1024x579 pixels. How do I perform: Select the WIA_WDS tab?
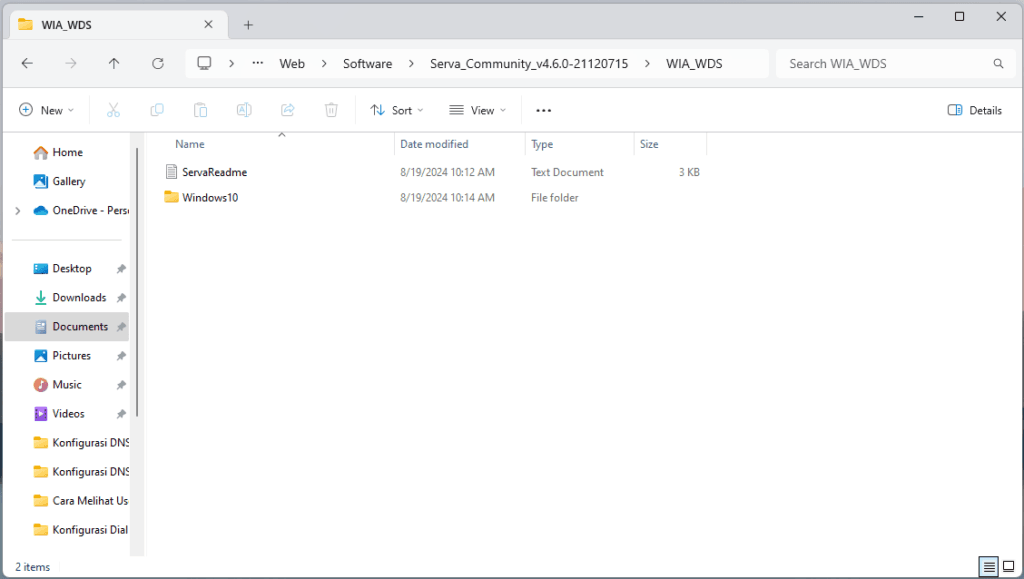click(x=110, y=25)
